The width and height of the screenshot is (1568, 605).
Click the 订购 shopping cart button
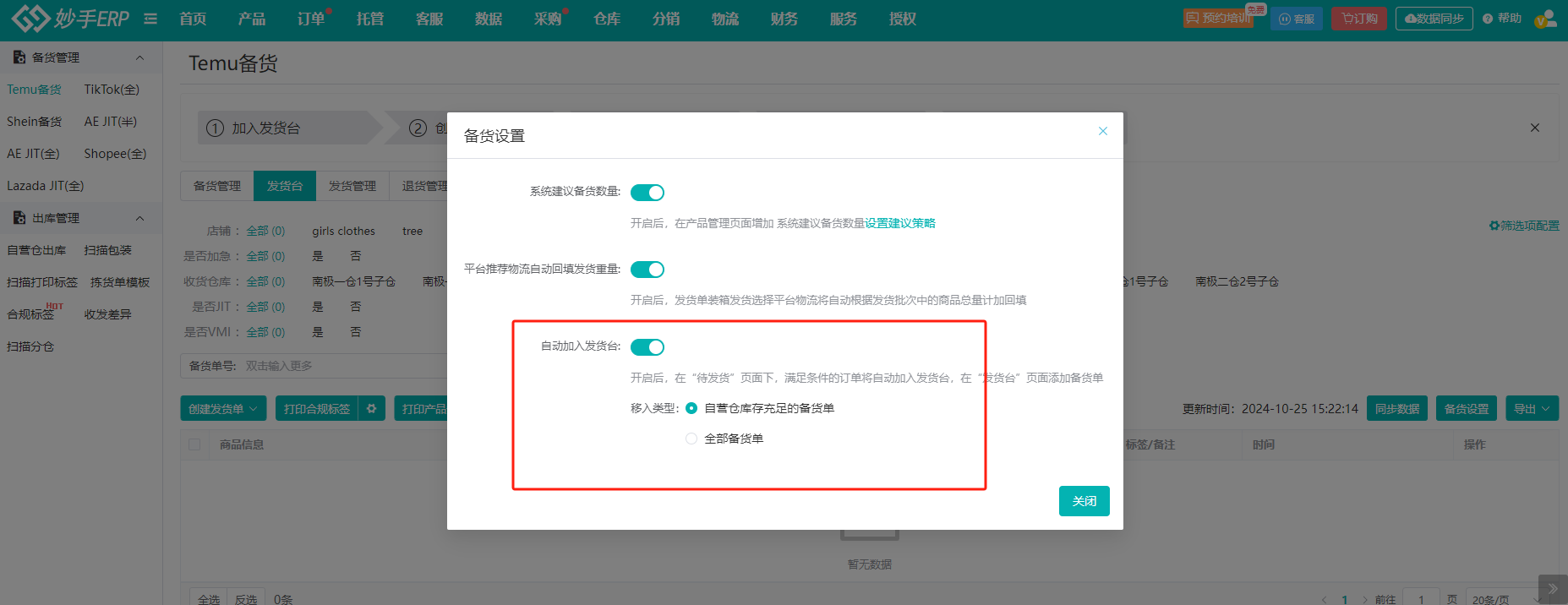(x=1358, y=19)
